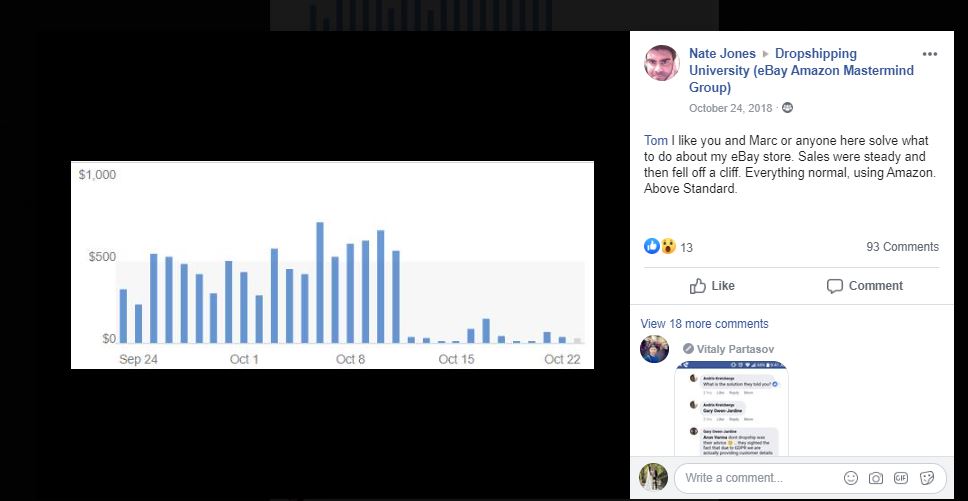
Task: Click Vitaly Partasov commenter avatar
Action: (x=655, y=349)
